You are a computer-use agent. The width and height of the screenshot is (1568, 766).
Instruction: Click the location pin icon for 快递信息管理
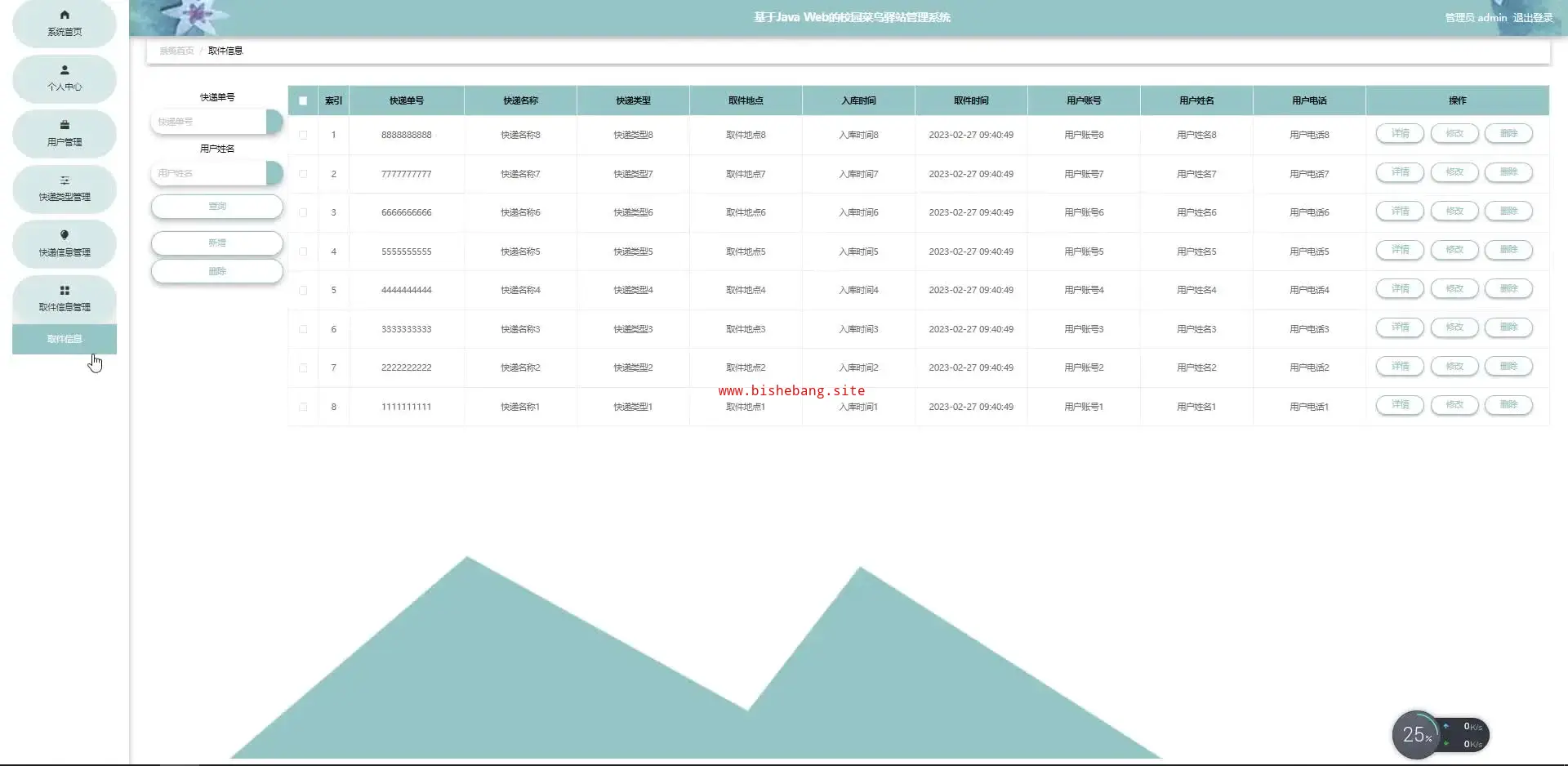tap(65, 235)
